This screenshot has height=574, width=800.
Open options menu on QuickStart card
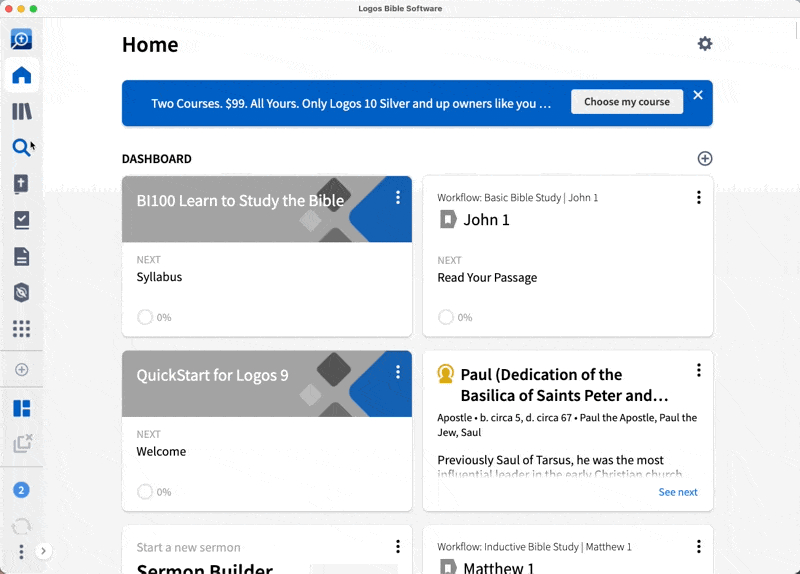(x=398, y=372)
